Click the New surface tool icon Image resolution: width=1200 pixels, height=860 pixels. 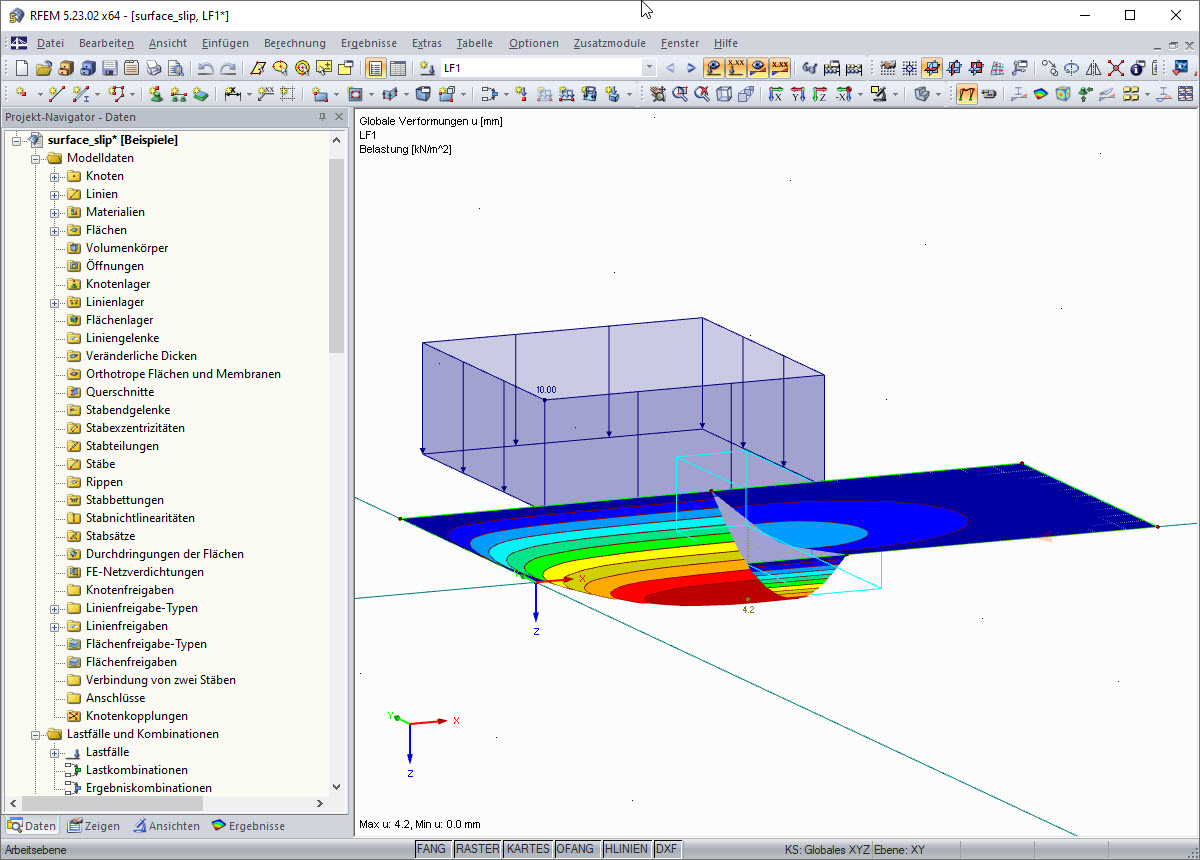319,93
